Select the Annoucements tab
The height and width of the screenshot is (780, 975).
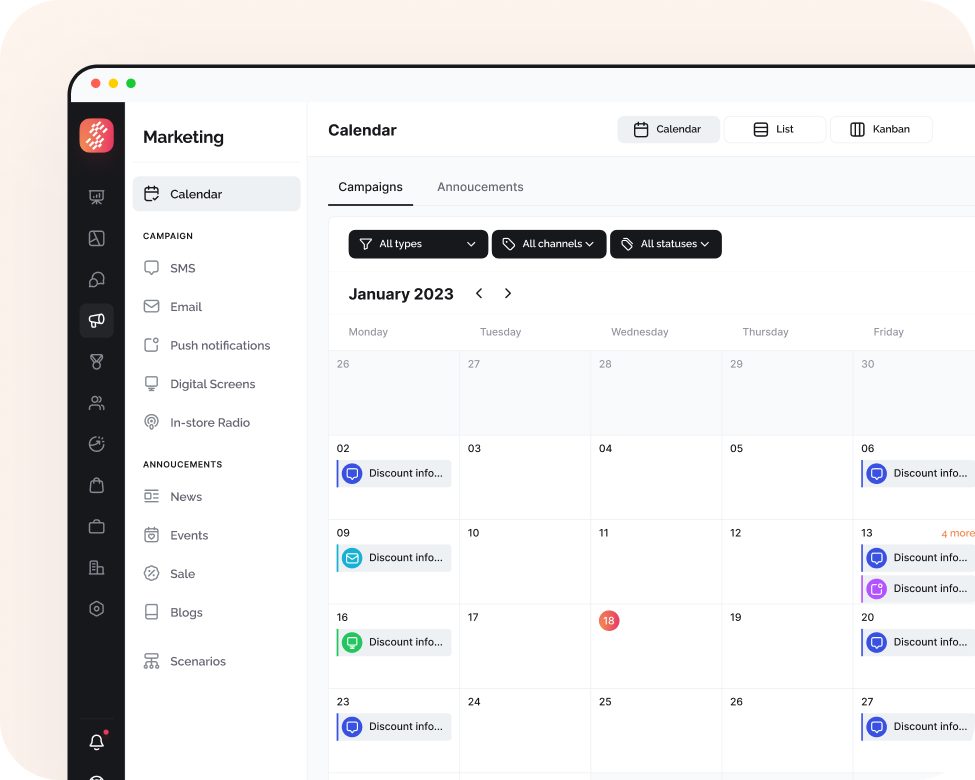coord(480,187)
